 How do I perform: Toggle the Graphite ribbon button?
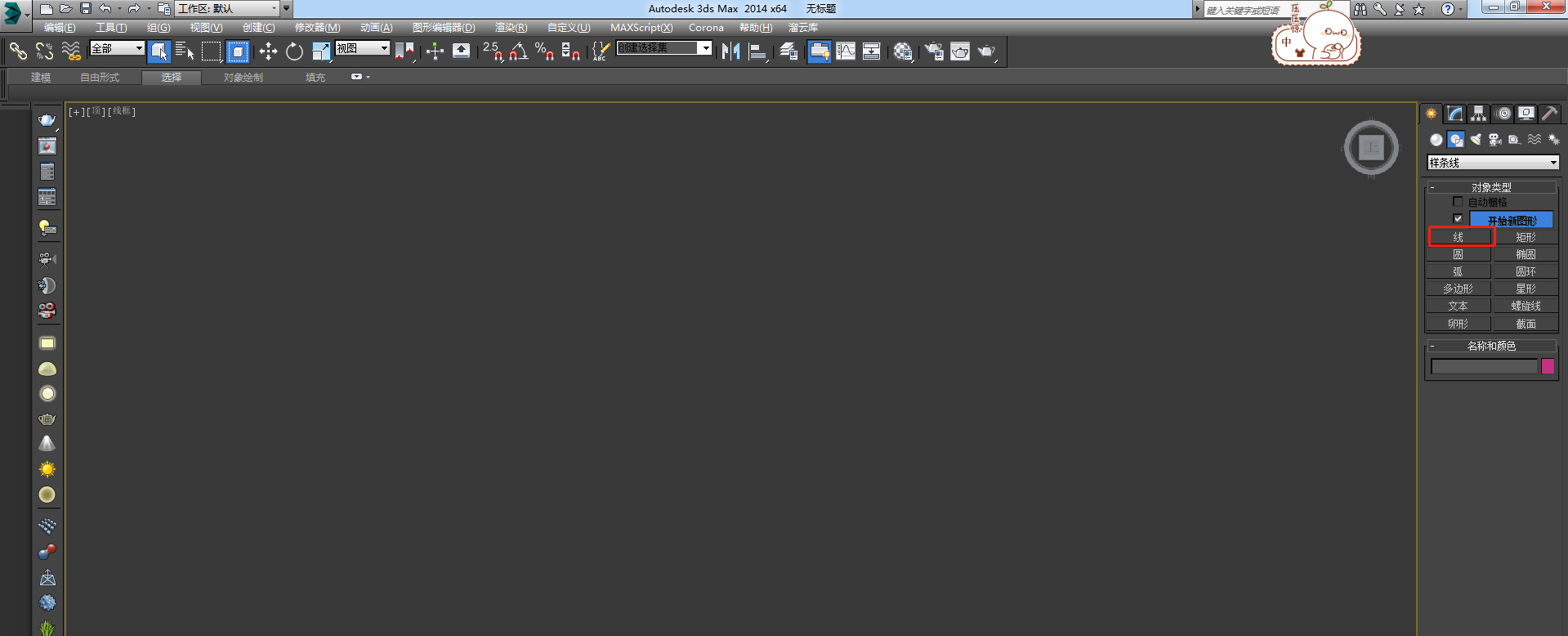[x=820, y=52]
